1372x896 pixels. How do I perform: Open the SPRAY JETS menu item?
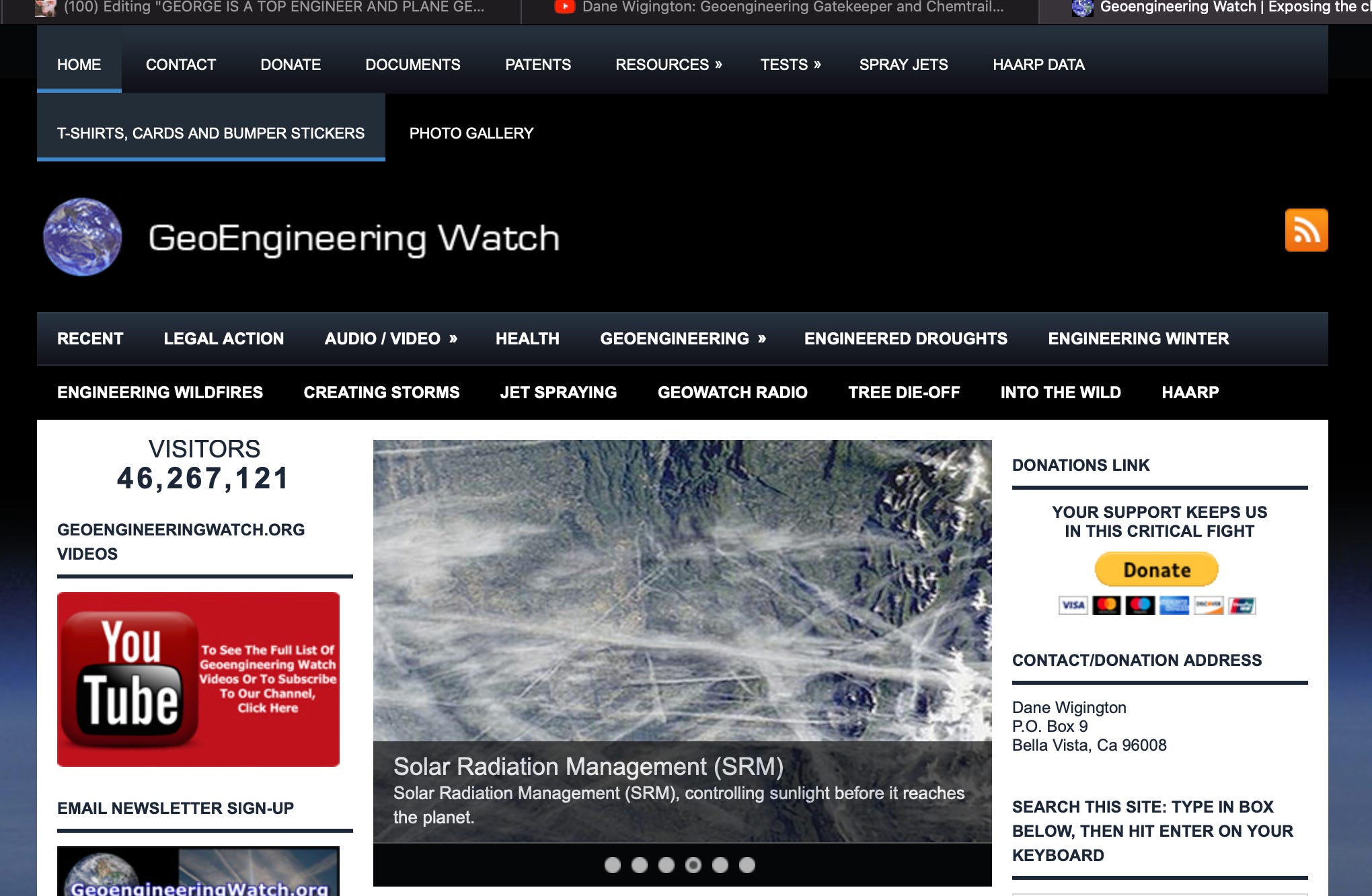point(903,65)
